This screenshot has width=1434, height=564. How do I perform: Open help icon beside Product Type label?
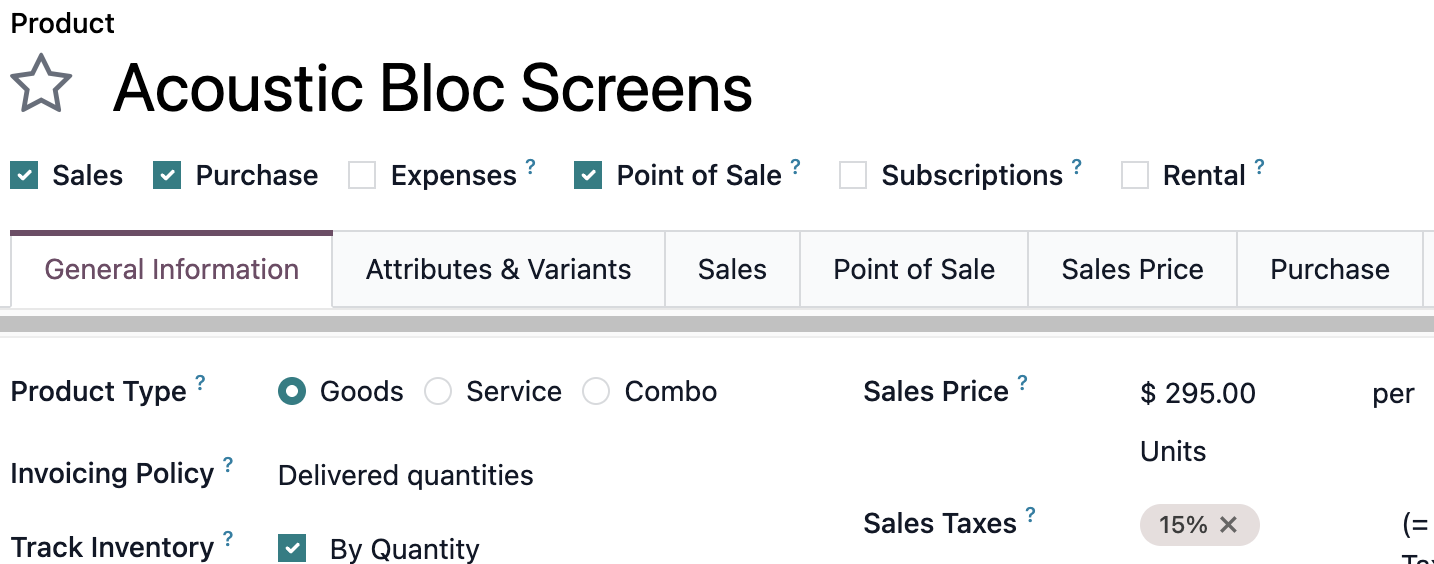coord(200,382)
